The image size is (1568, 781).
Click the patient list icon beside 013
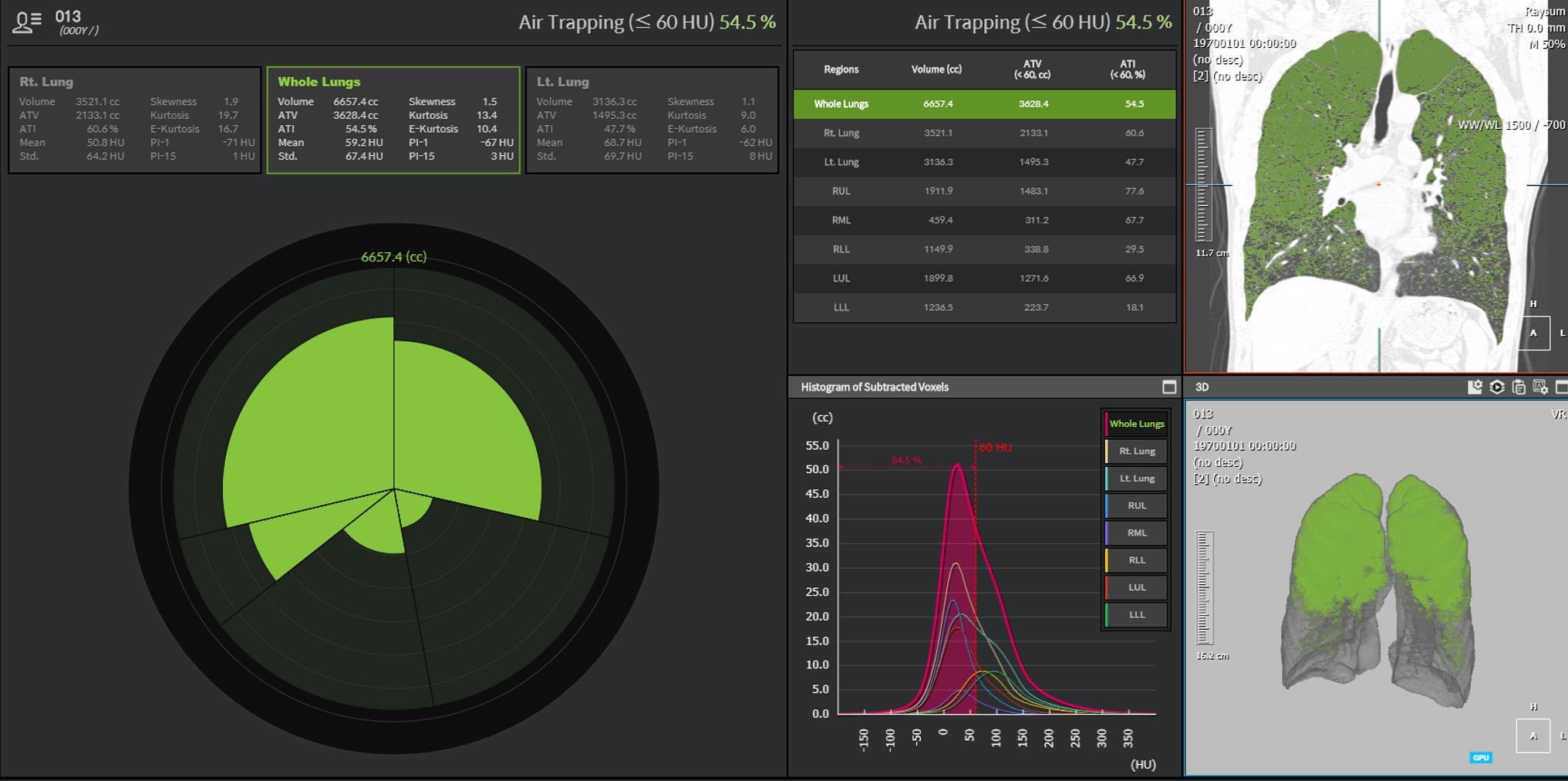27,22
